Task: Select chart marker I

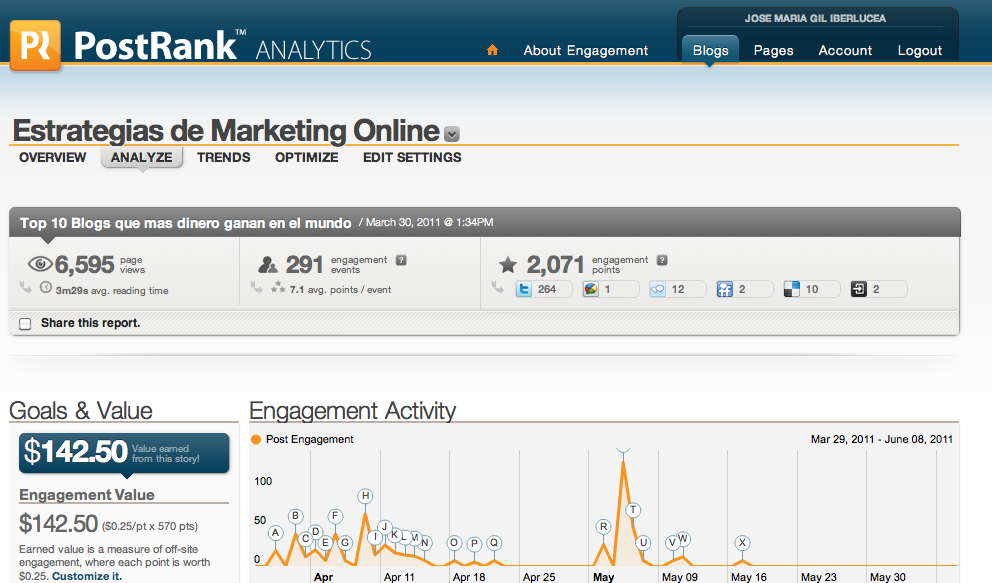Action: click(375, 537)
